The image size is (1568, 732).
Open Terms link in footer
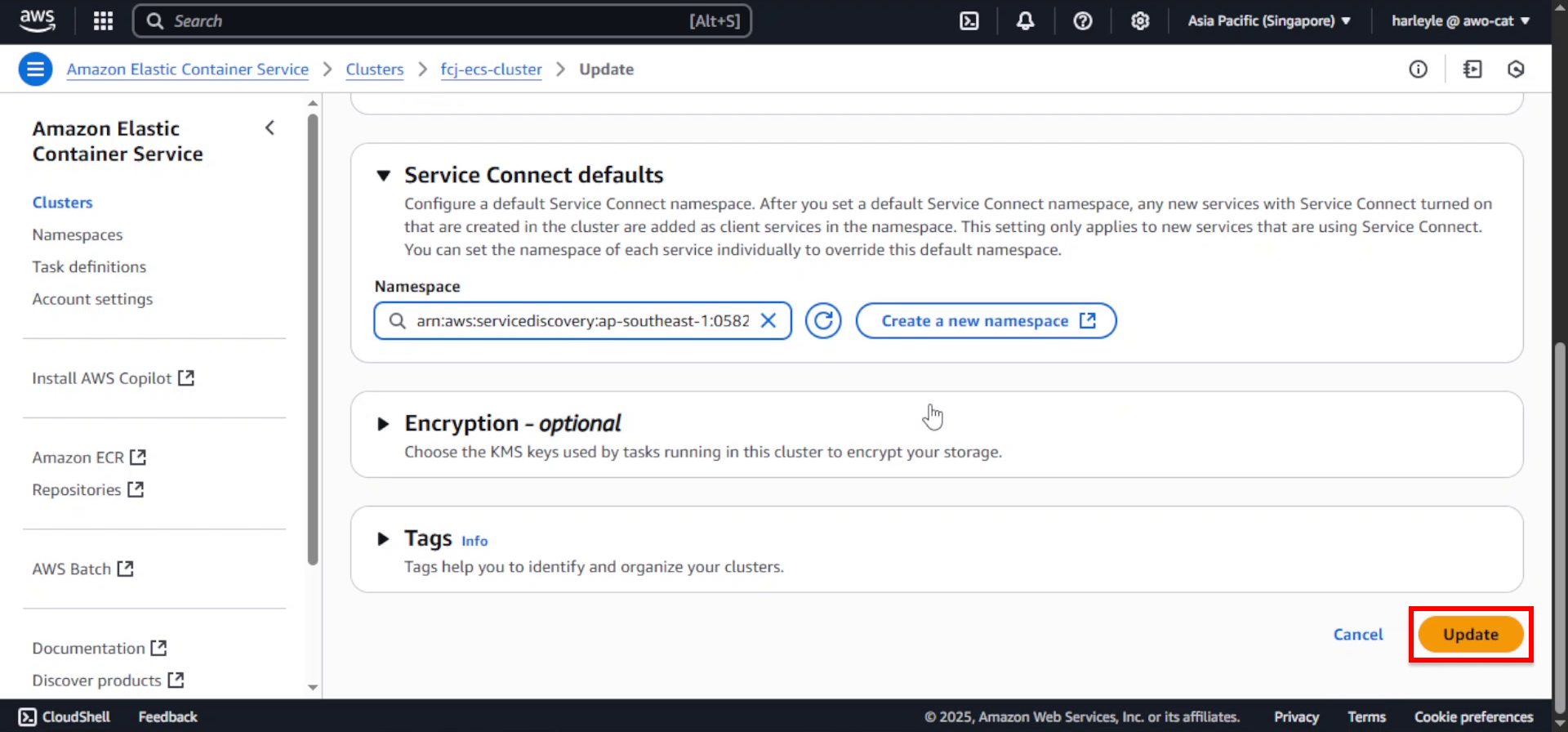[x=1366, y=716]
